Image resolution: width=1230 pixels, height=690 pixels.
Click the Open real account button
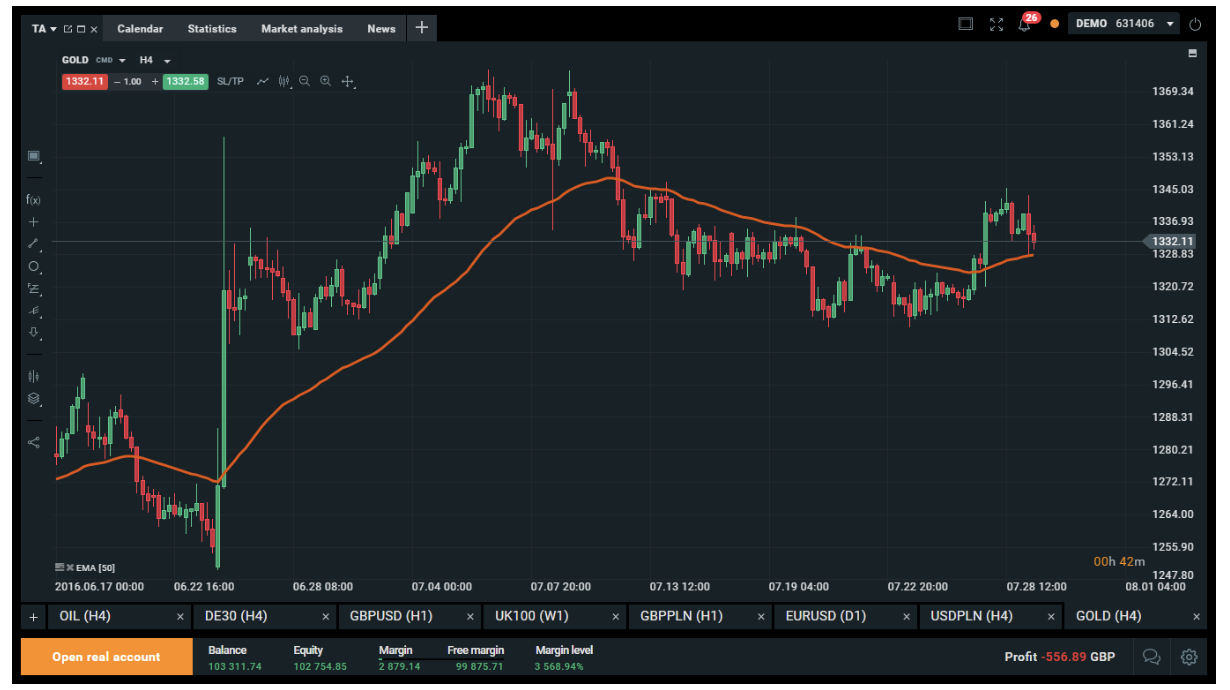click(106, 657)
